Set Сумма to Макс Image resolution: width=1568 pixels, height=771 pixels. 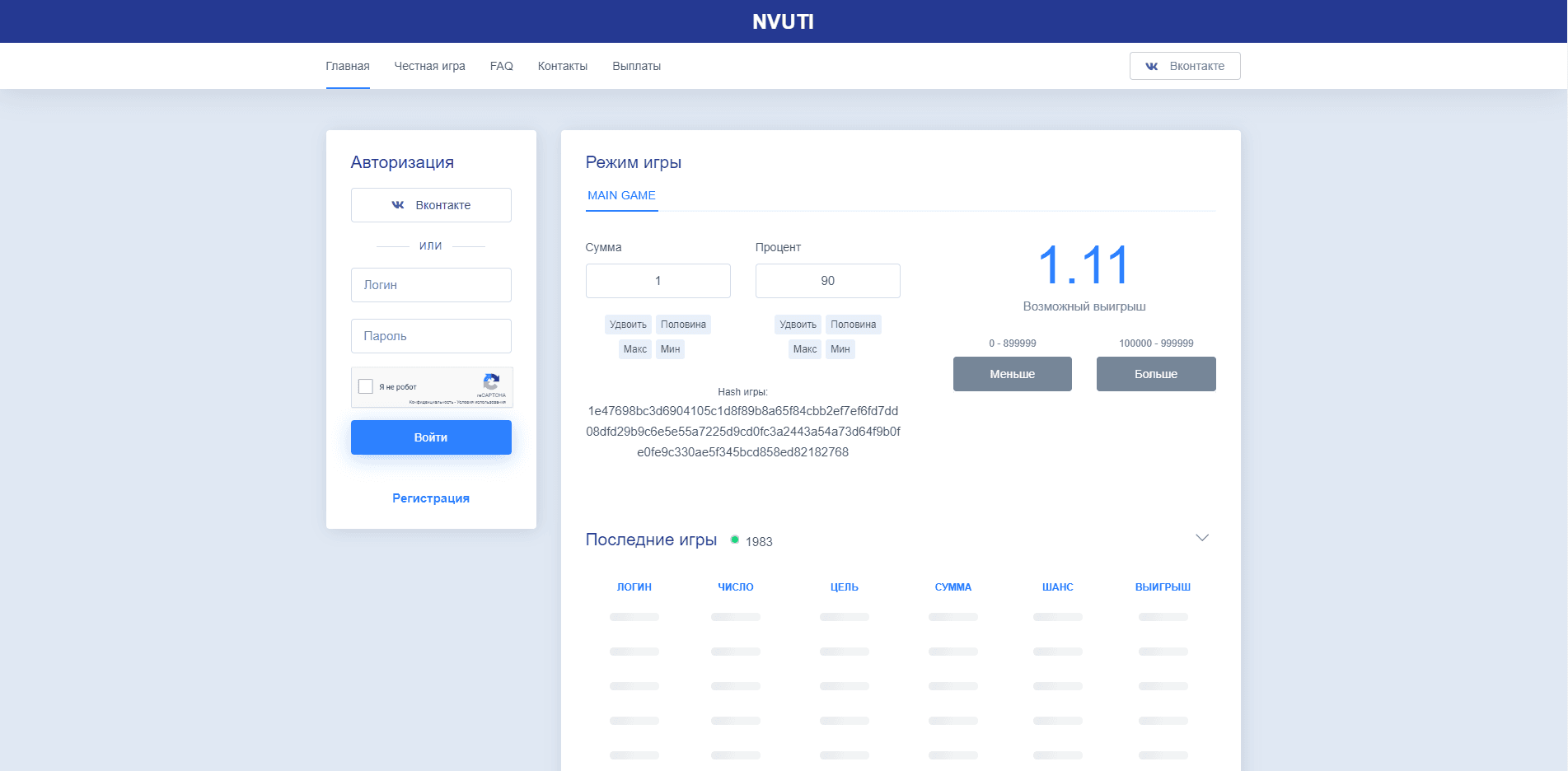pos(634,349)
